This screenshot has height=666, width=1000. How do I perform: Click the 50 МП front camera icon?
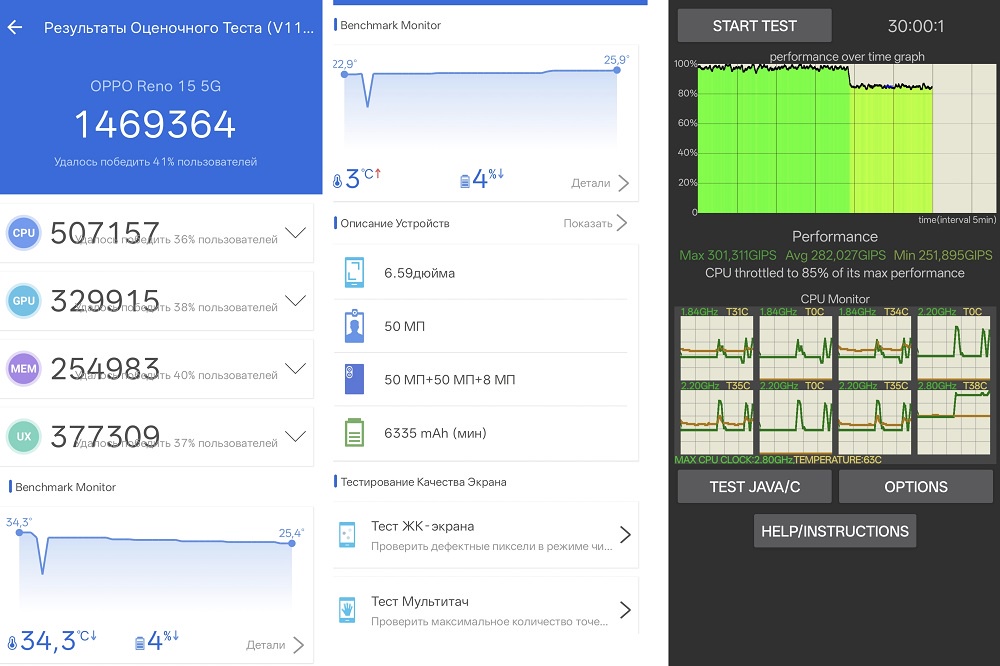coord(355,325)
